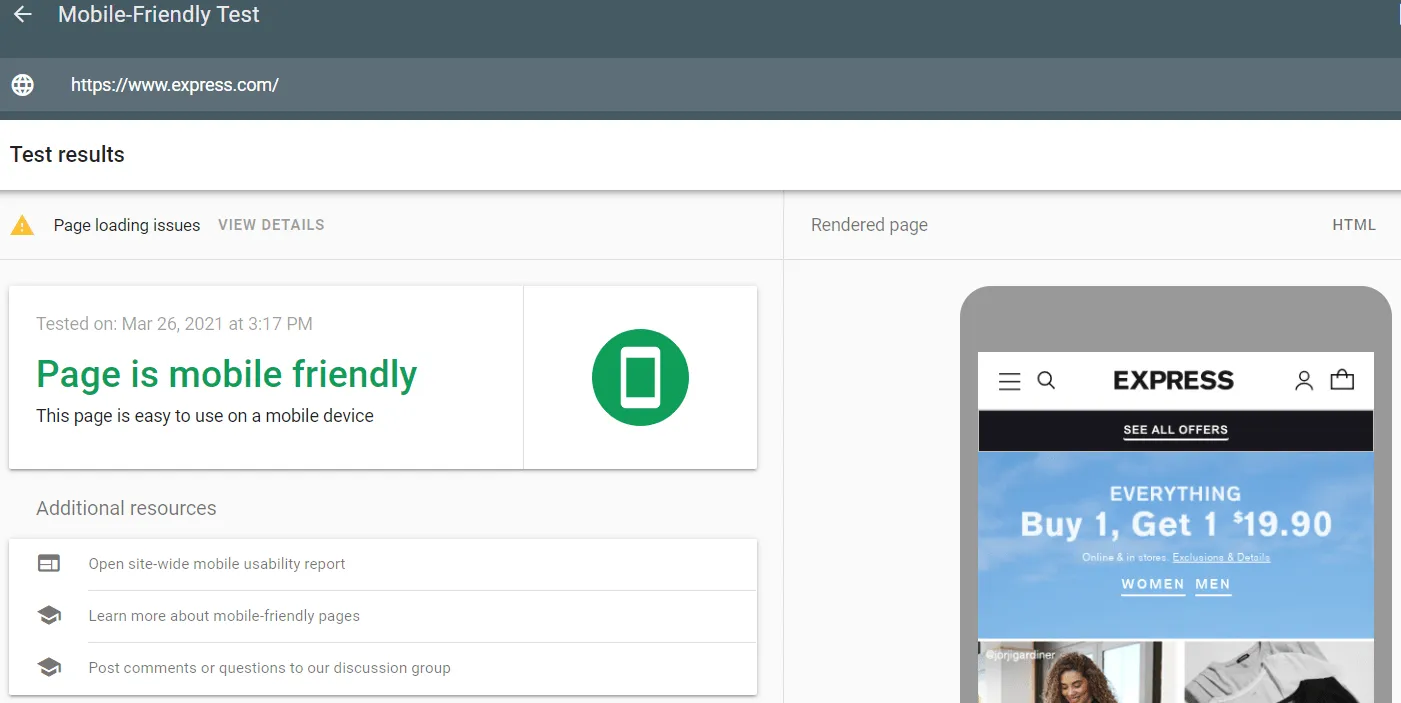The height and width of the screenshot is (703, 1401).
Task: Click the globe icon beside the URL
Action: click(22, 85)
